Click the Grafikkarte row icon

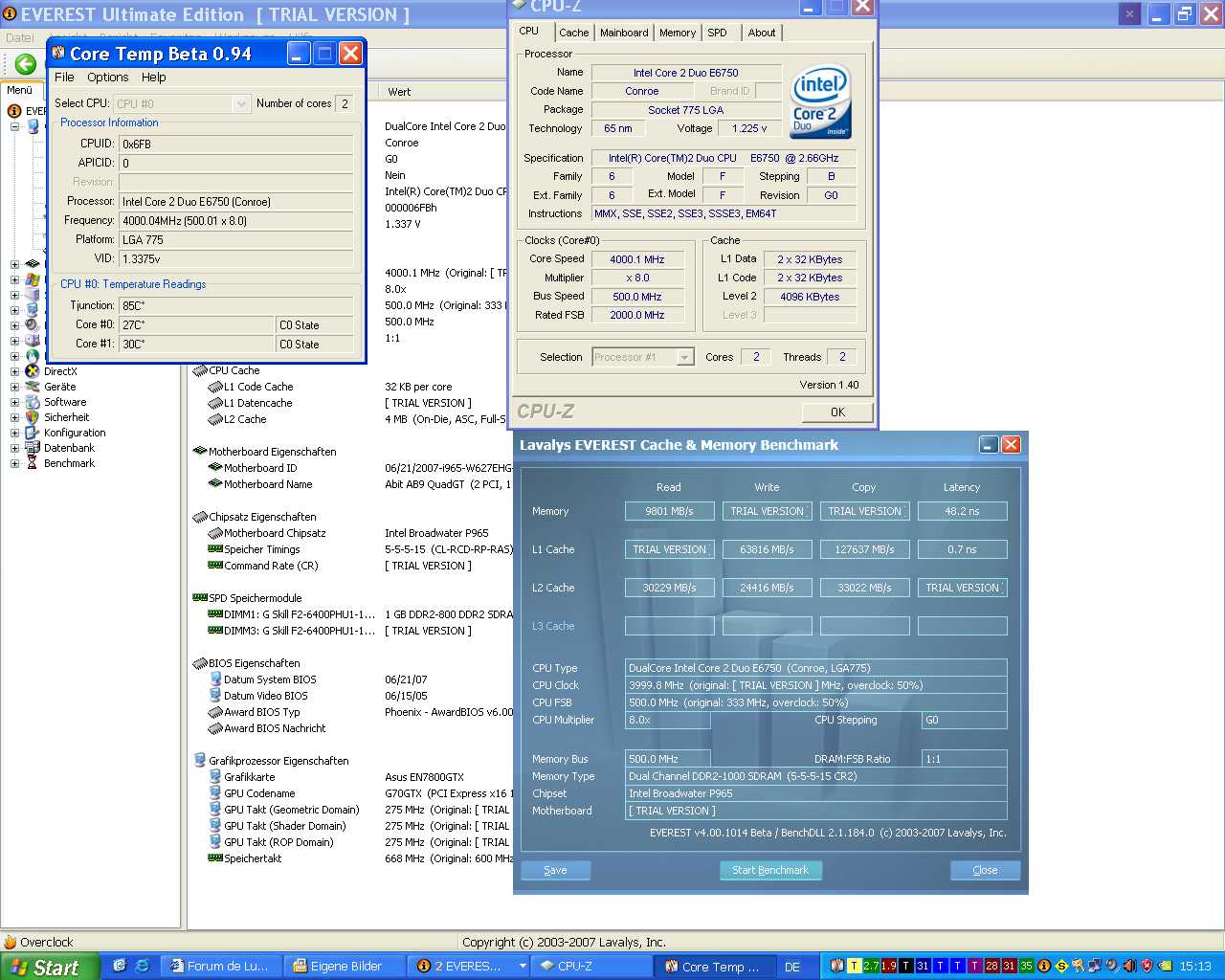tap(215, 777)
